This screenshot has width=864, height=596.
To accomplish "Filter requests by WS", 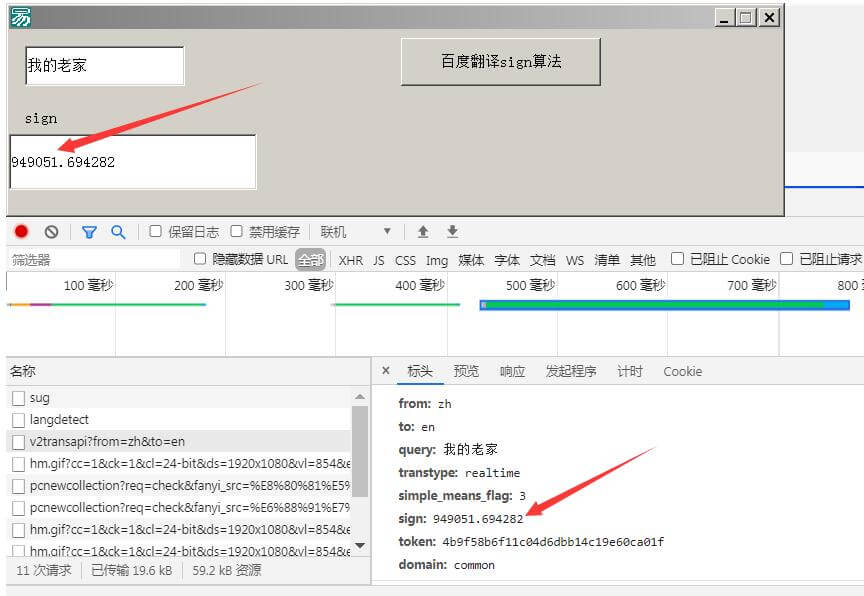I will point(575,260).
